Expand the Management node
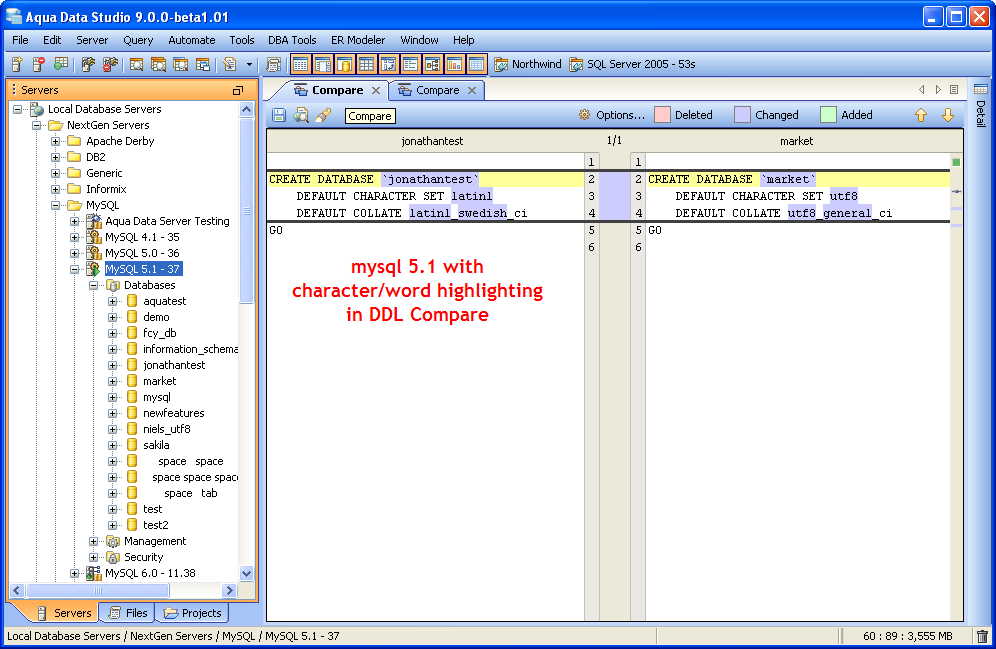This screenshot has width=996, height=649. (94, 541)
